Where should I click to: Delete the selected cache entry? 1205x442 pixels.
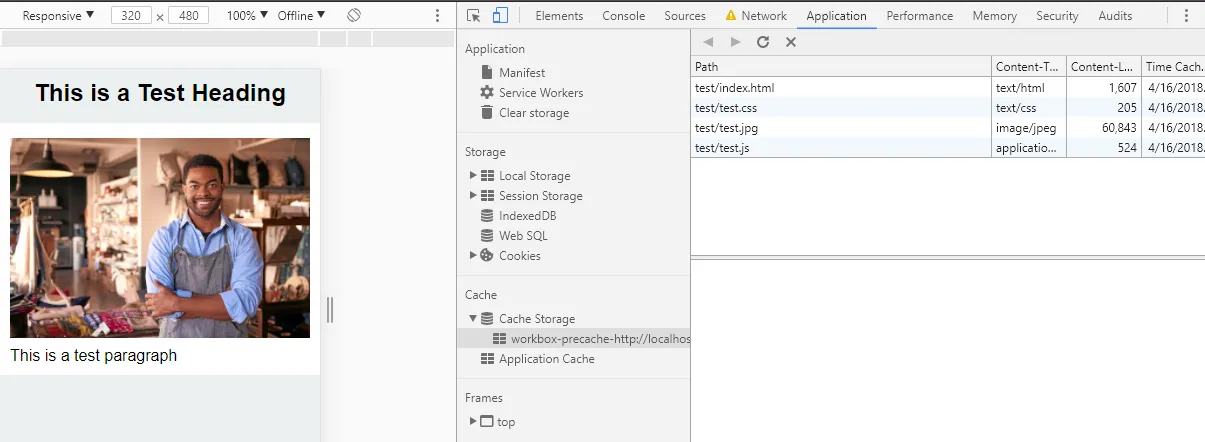[x=790, y=42]
